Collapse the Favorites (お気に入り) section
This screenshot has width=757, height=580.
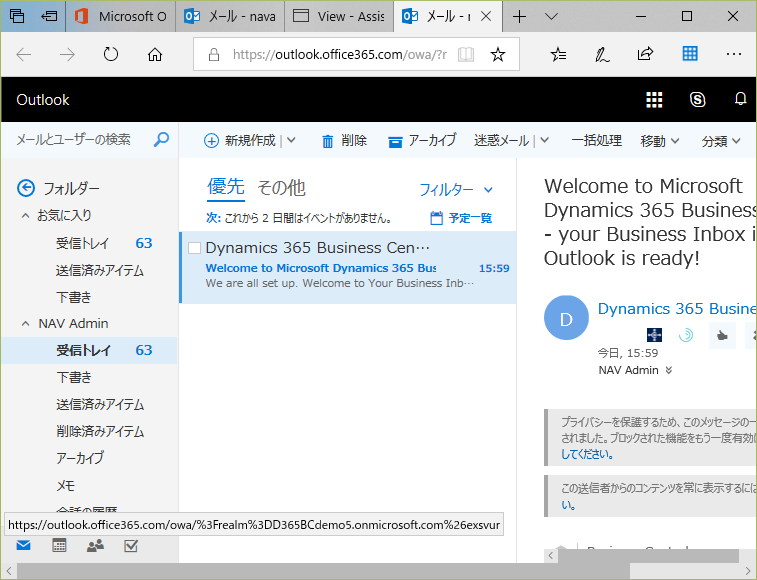[26, 215]
